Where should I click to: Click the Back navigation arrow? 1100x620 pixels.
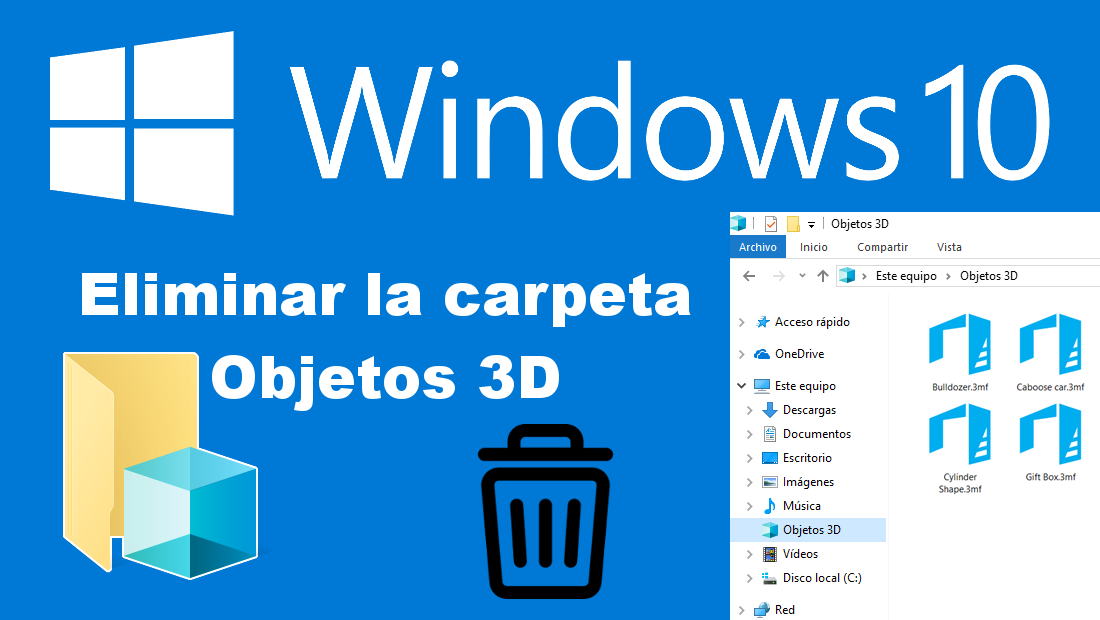click(x=749, y=276)
